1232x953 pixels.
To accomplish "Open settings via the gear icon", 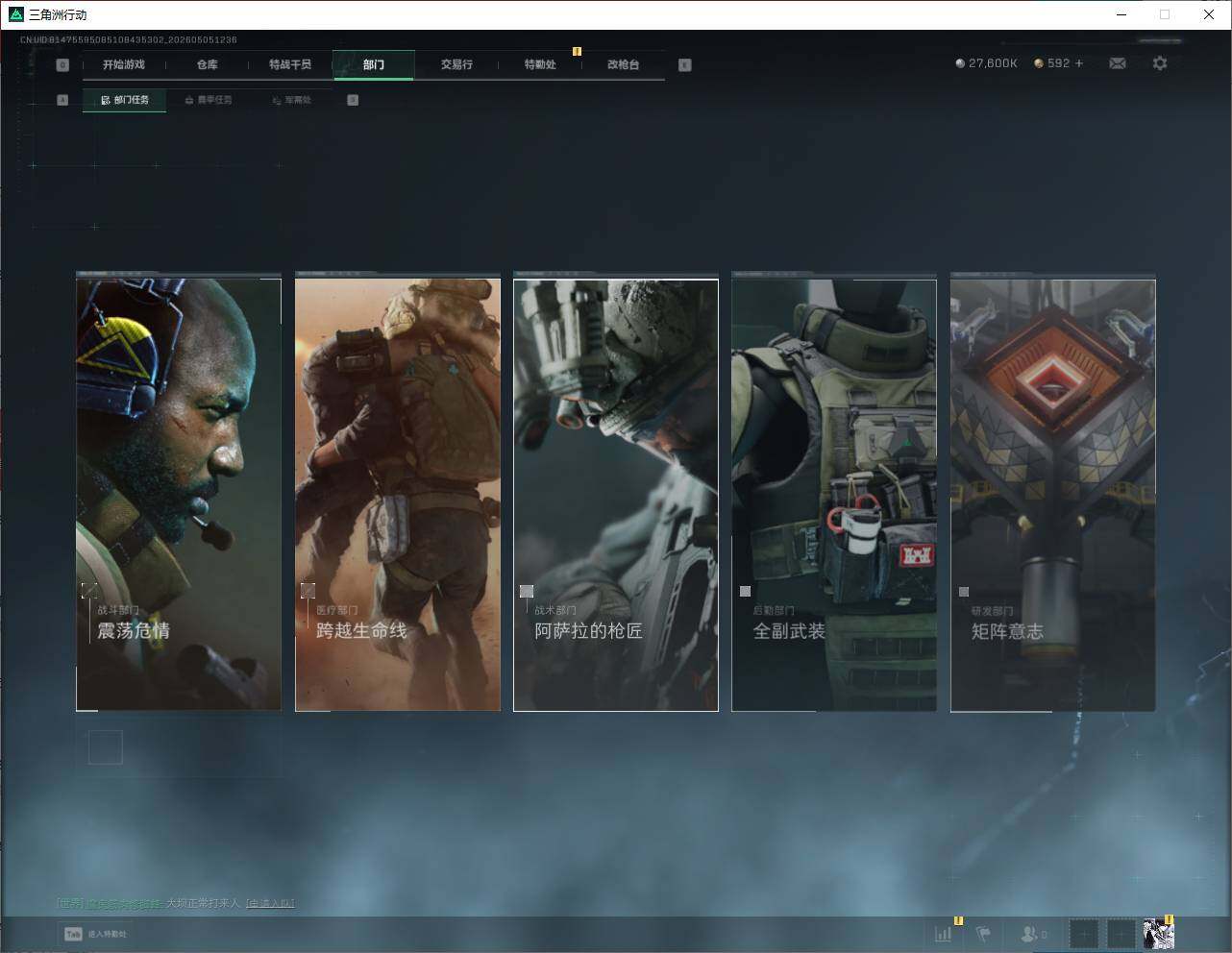I will [x=1160, y=63].
